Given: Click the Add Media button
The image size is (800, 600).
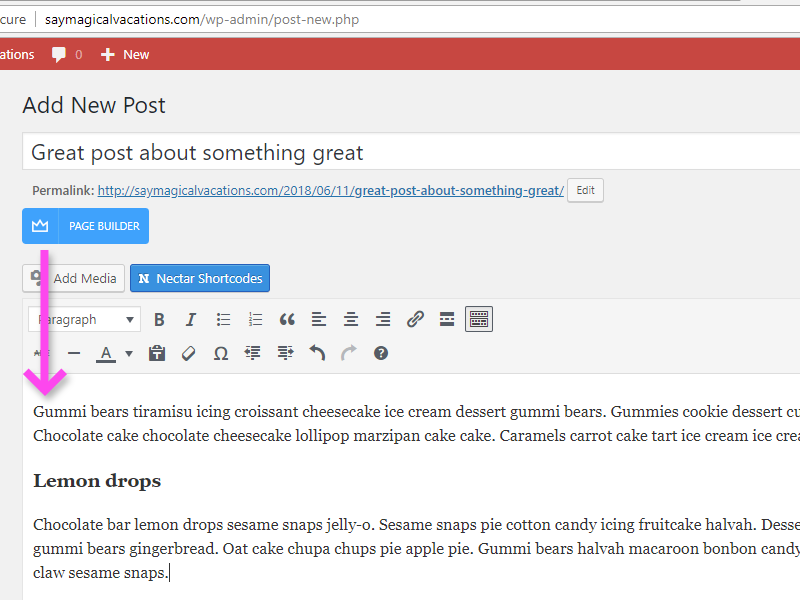Looking at the screenshot, I should click(73, 278).
